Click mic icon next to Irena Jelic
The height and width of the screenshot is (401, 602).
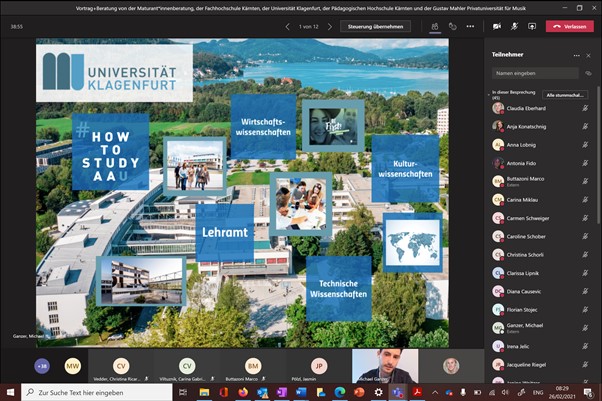(585, 346)
